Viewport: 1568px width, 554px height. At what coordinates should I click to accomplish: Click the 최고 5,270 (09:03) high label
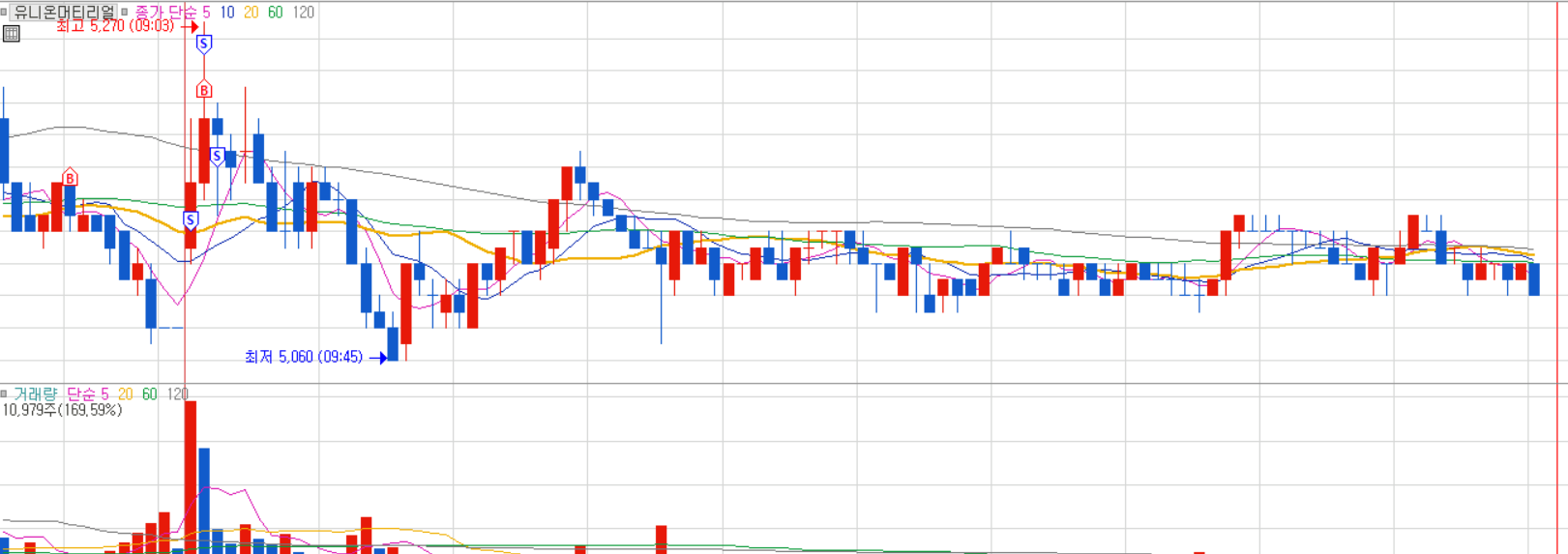(x=115, y=26)
